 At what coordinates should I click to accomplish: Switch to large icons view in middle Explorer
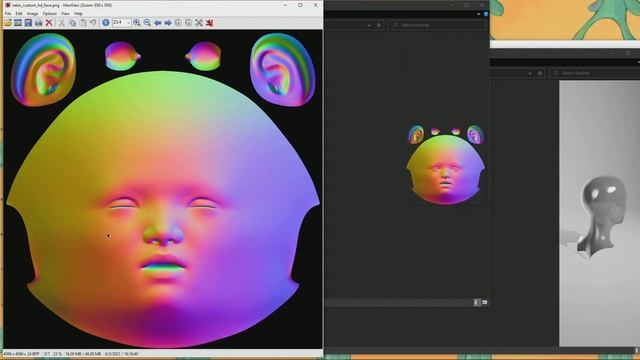point(484,302)
